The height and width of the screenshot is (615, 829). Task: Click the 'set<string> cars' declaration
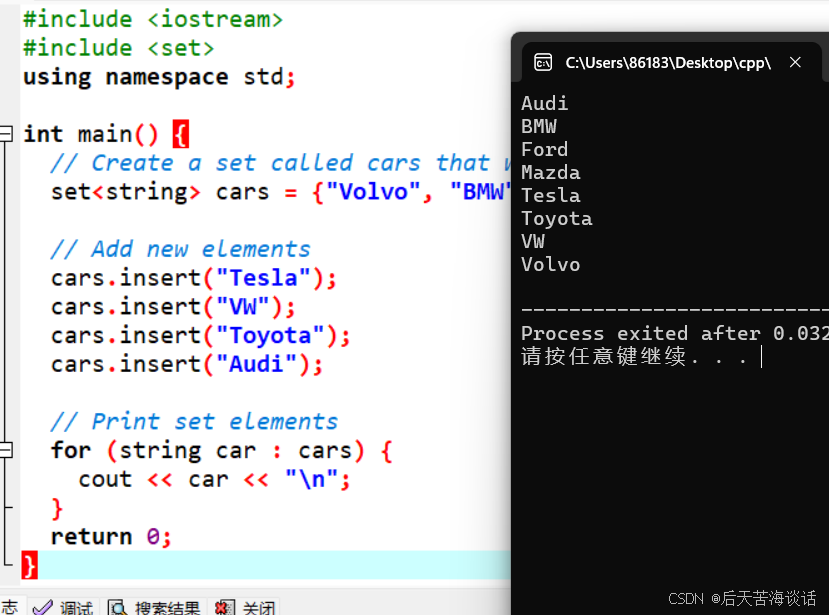pos(160,192)
